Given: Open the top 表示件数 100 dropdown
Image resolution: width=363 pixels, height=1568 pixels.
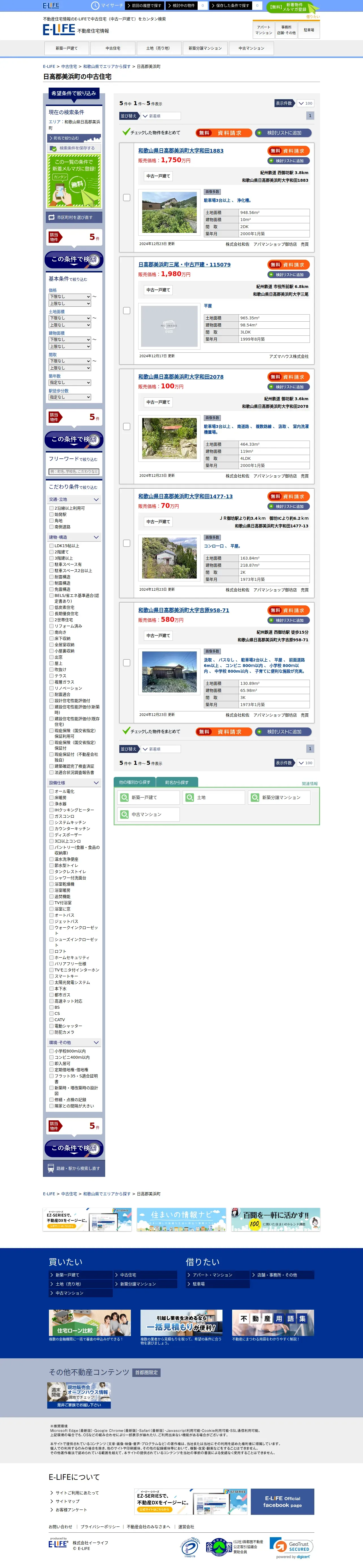Looking at the screenshot, I should [305, 103].
